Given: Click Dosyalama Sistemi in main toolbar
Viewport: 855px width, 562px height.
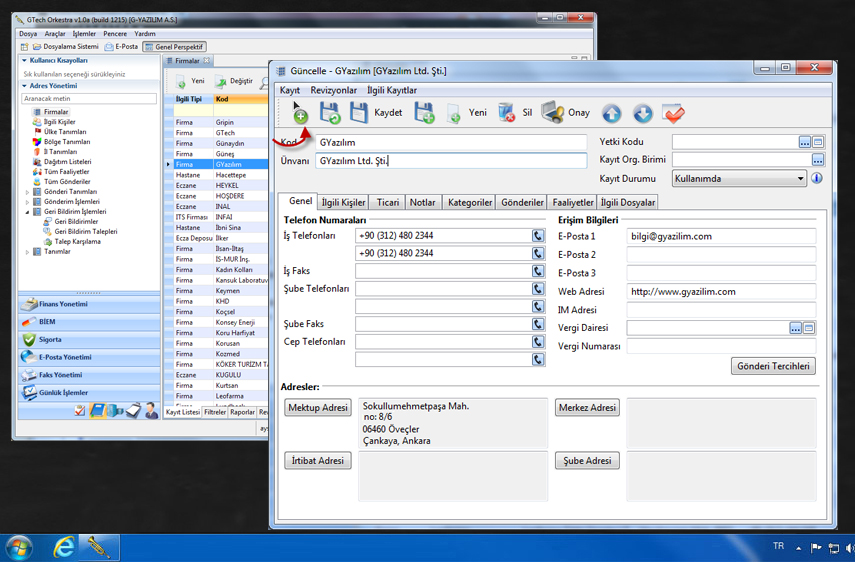Looking at the screenshot, I should 66,47.
